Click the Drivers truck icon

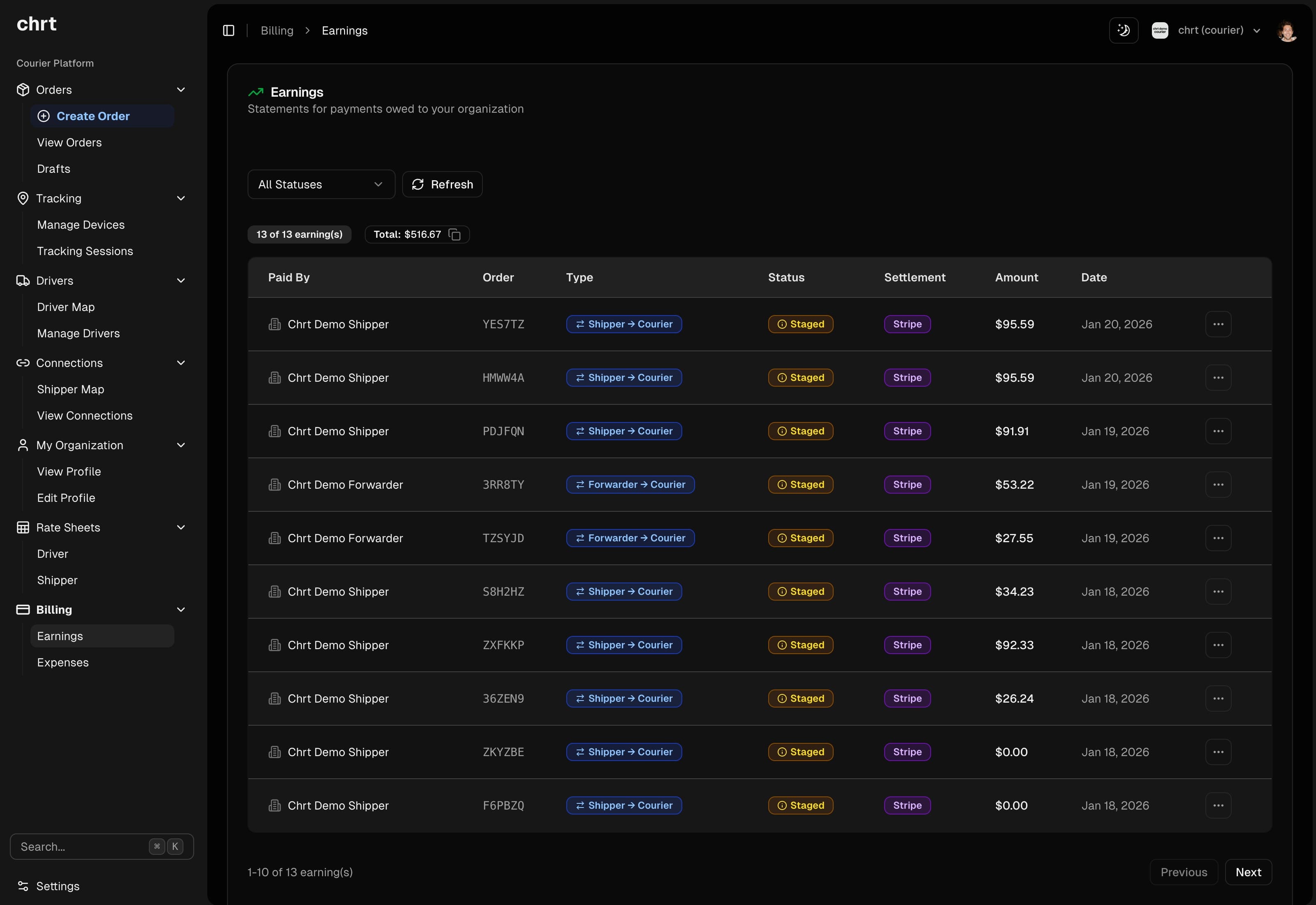[x=23, y=280]
